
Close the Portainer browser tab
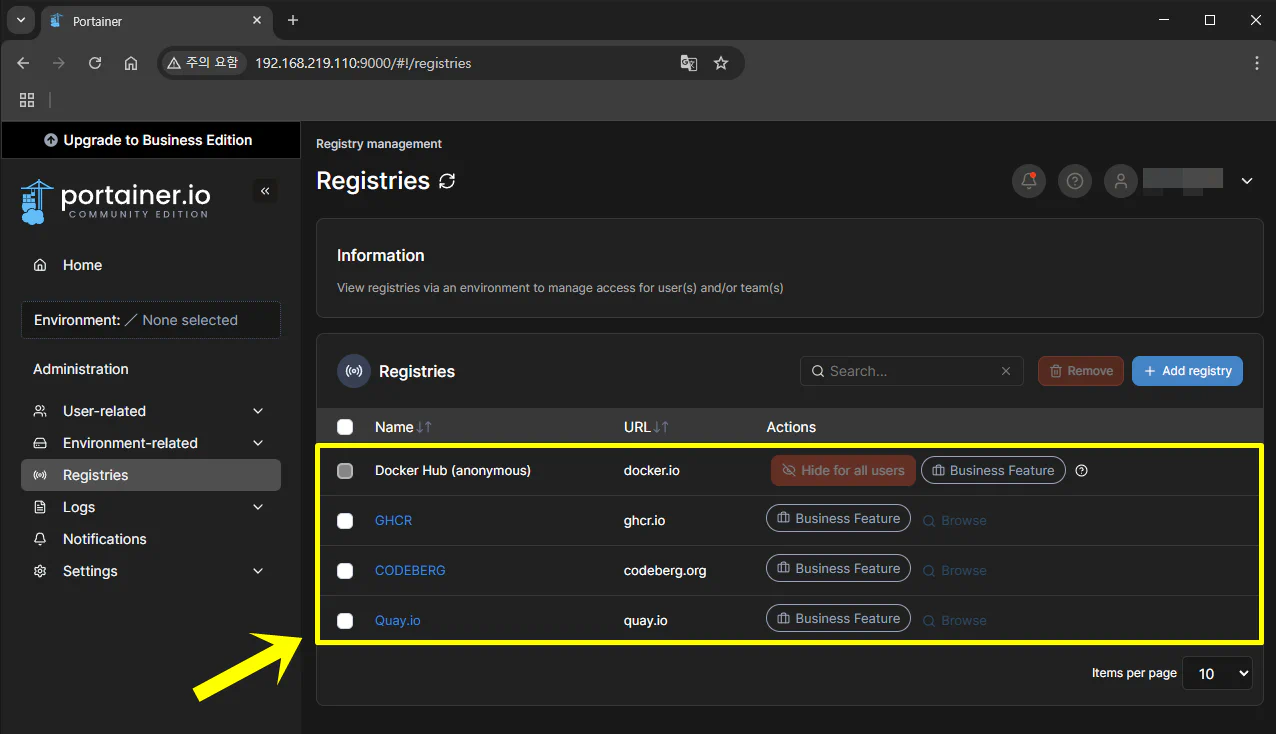pyautogui.click(x=257, y=20)
